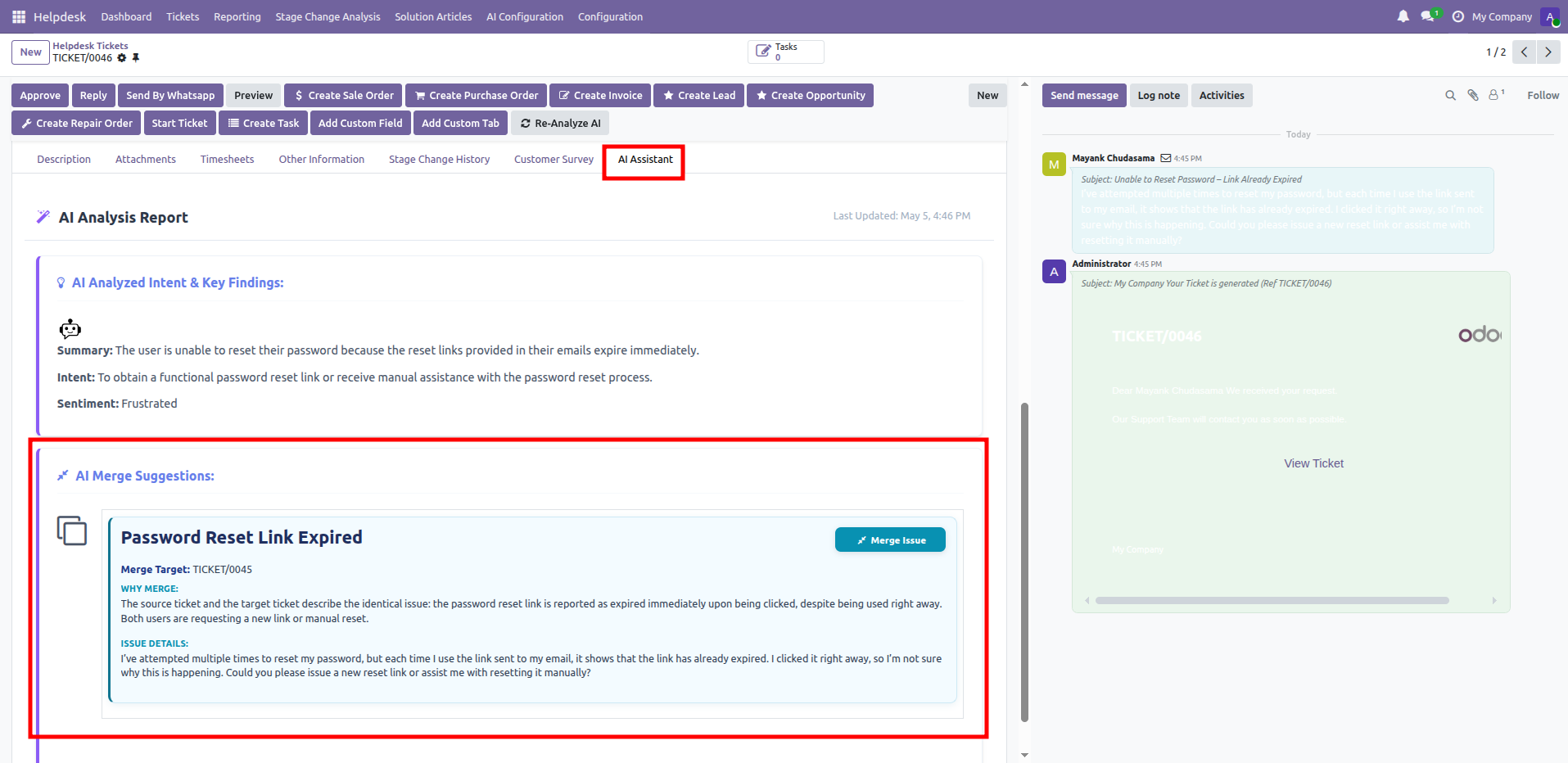Open attachments via the paperclip icon

[1473, 95]
